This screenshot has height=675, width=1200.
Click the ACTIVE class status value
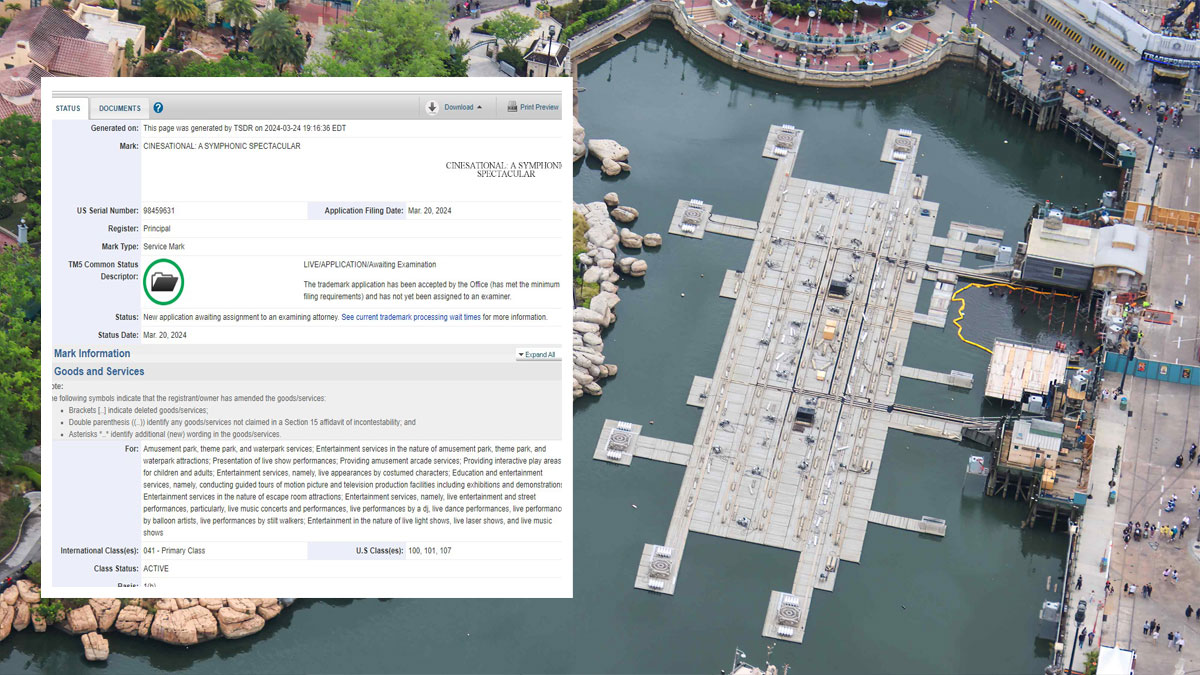pyautogui.click(x=156, y=568)
